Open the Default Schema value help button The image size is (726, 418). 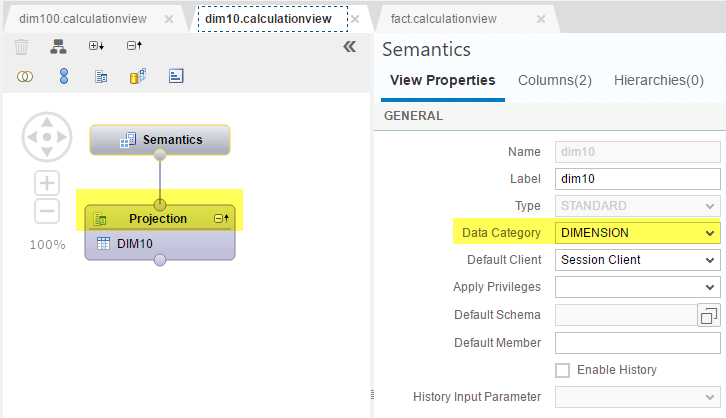tap(709, 315)
